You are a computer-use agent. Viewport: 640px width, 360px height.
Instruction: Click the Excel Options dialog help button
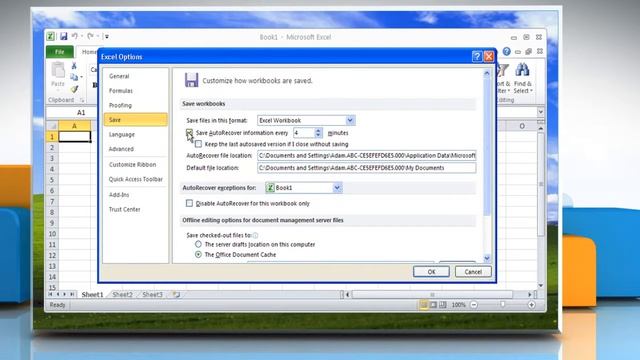[477, 56]
